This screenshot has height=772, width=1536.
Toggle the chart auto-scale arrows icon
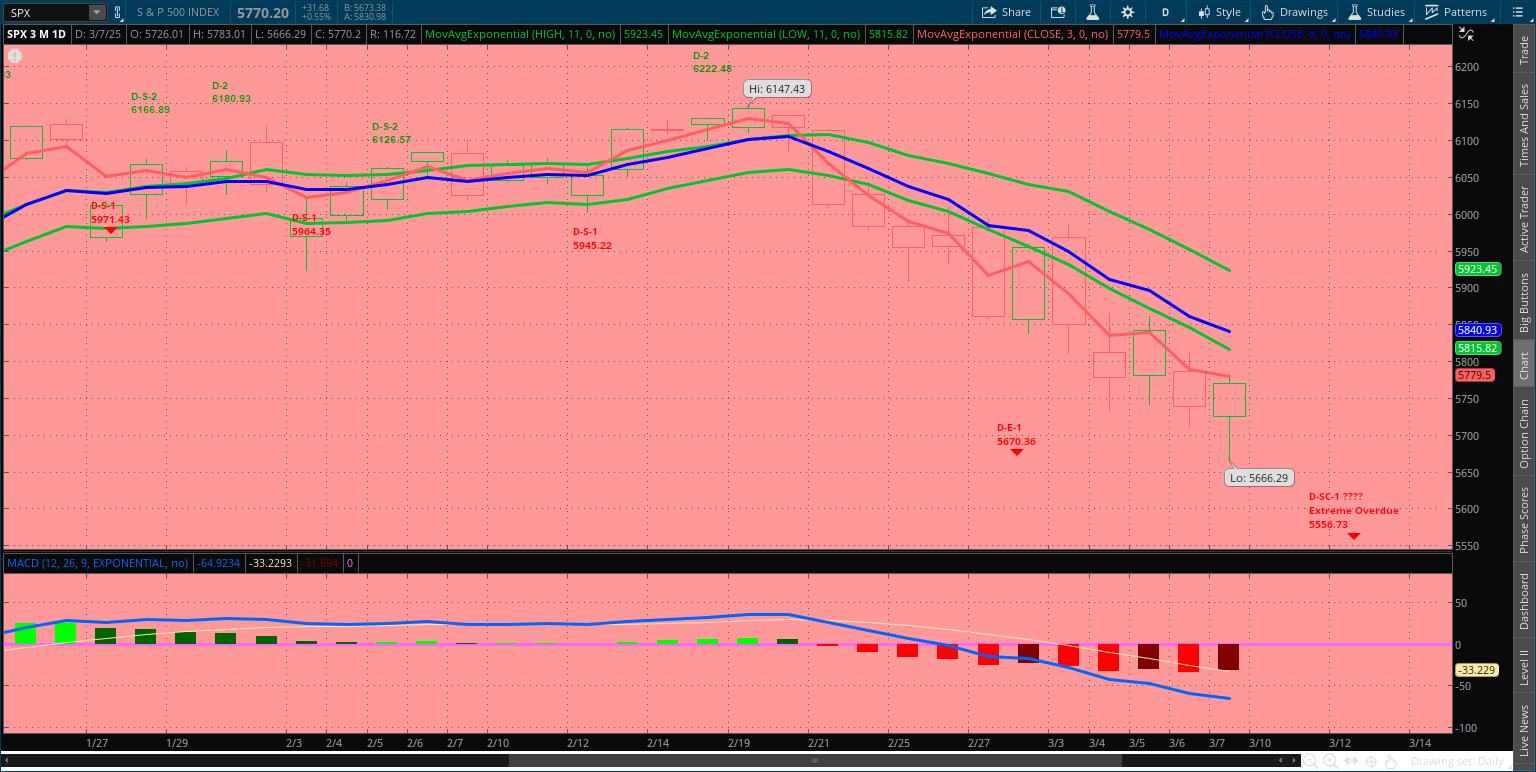(x=1466, y=33)
